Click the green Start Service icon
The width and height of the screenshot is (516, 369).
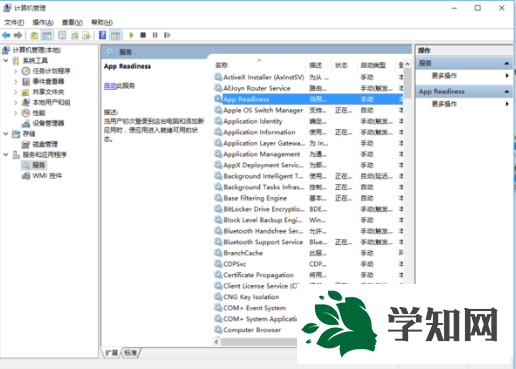[131, 35]
